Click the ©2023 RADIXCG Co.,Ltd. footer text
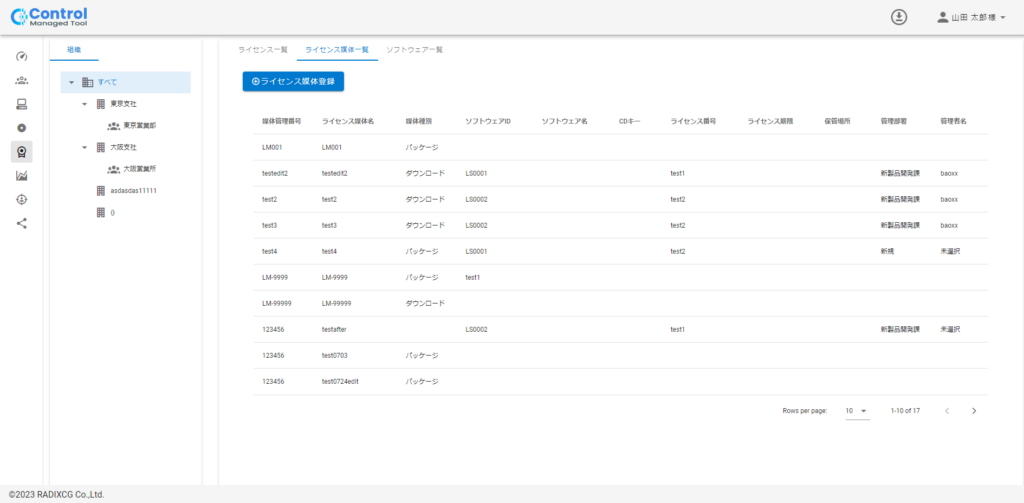This screenshot has width=1024, height=503. click(x=57, y=495)
